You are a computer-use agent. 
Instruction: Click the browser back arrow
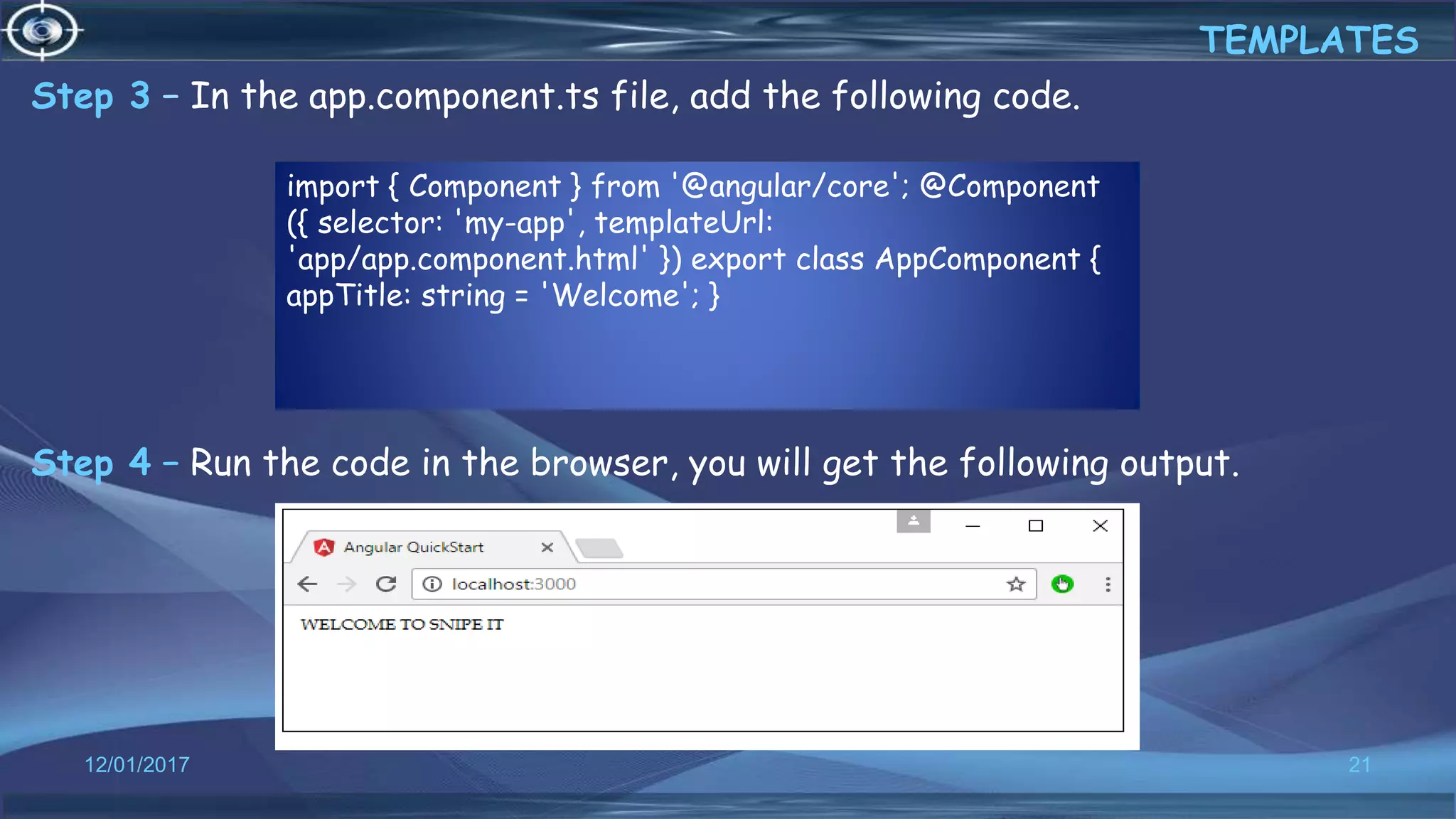point(307,584)
